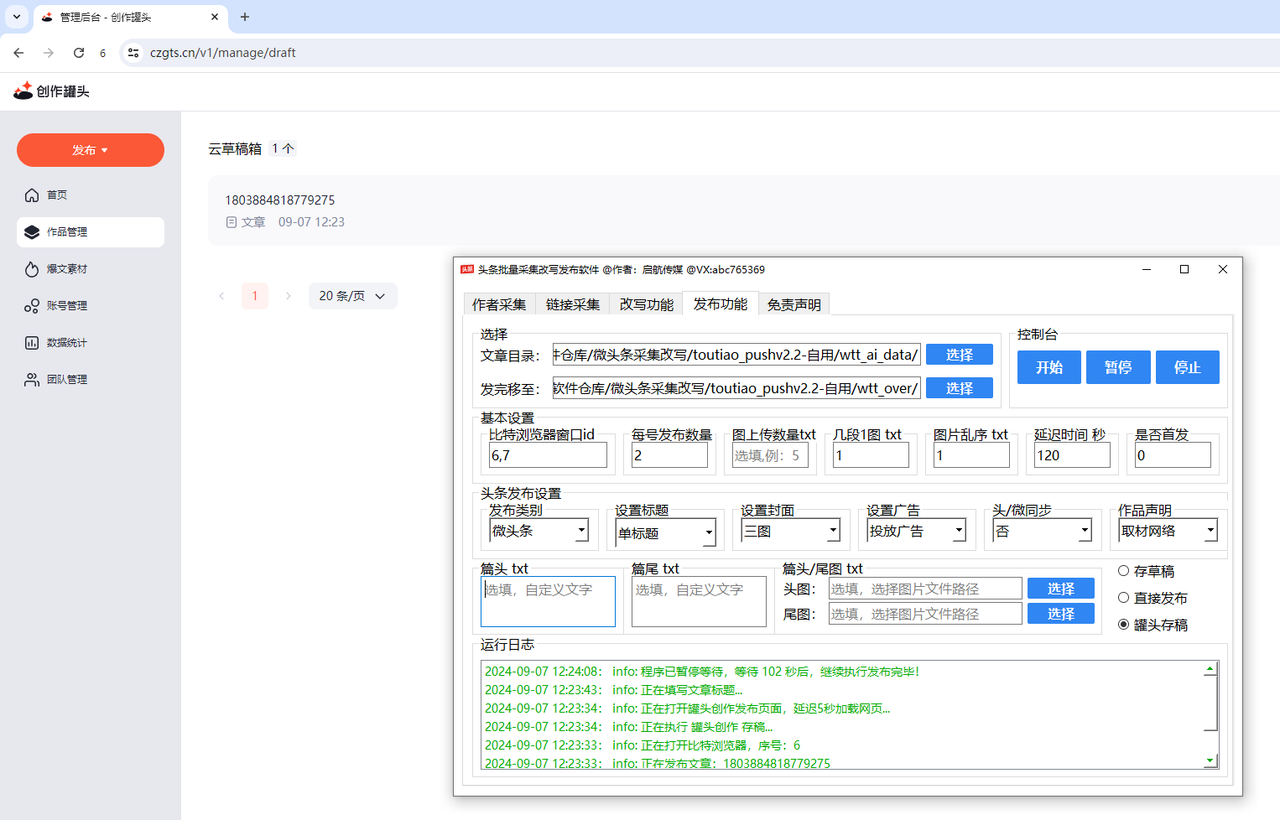Open 爆文素材 flame icon in sidebar
Image resolution: width=1280 pixels, height=820 pixels.
click(32, 269)
